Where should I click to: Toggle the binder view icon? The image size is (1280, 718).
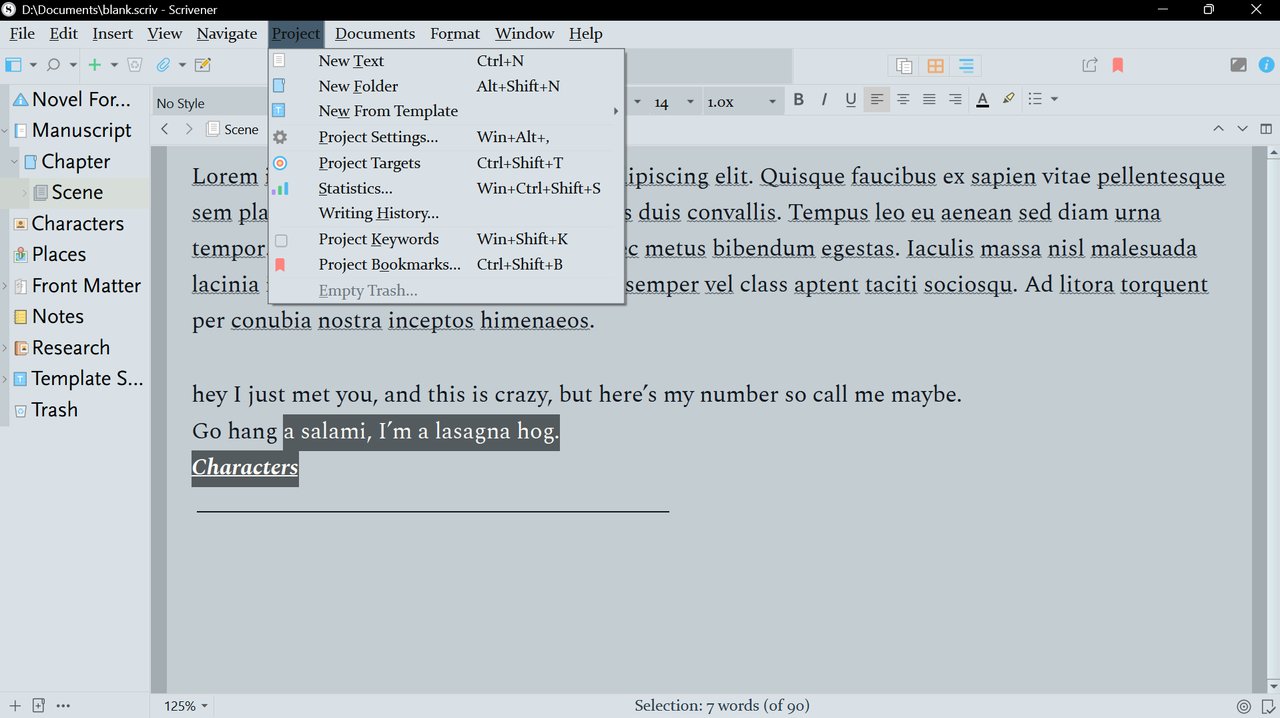pos(13,65)
